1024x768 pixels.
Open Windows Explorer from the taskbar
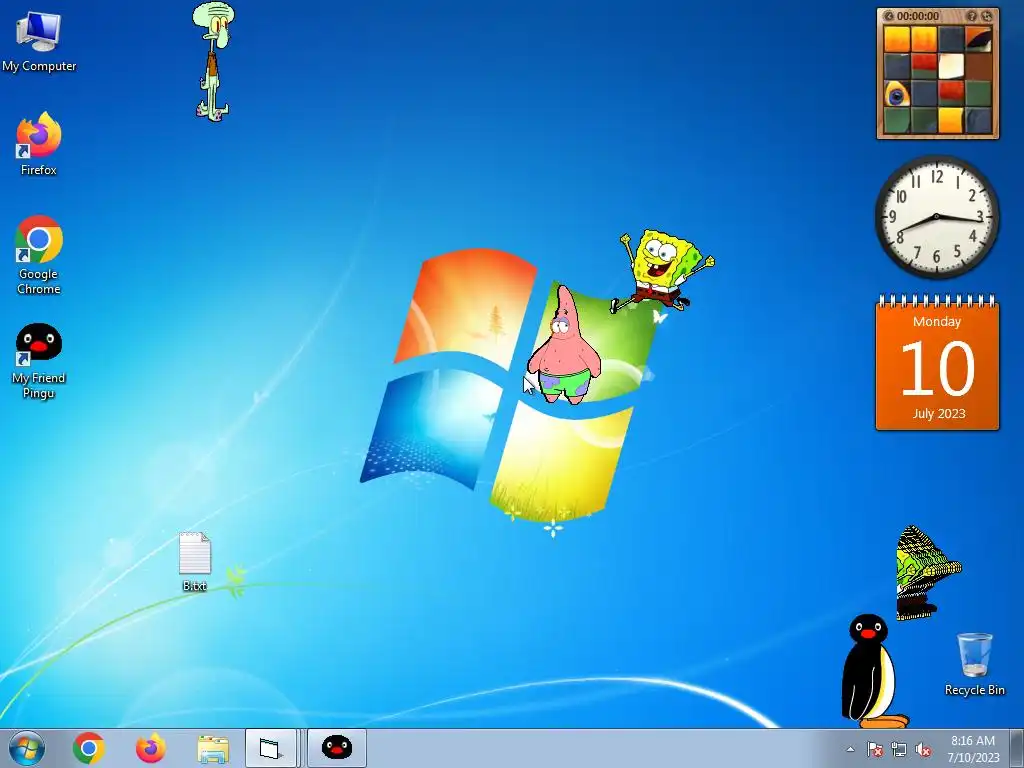(213, 749)
